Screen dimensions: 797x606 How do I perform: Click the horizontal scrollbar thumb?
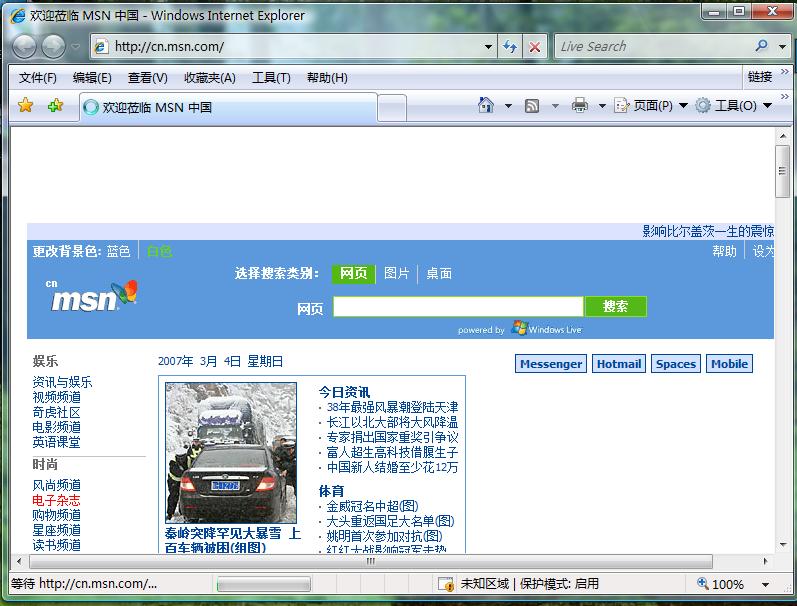pyautogui.click(x=370, y=561)
